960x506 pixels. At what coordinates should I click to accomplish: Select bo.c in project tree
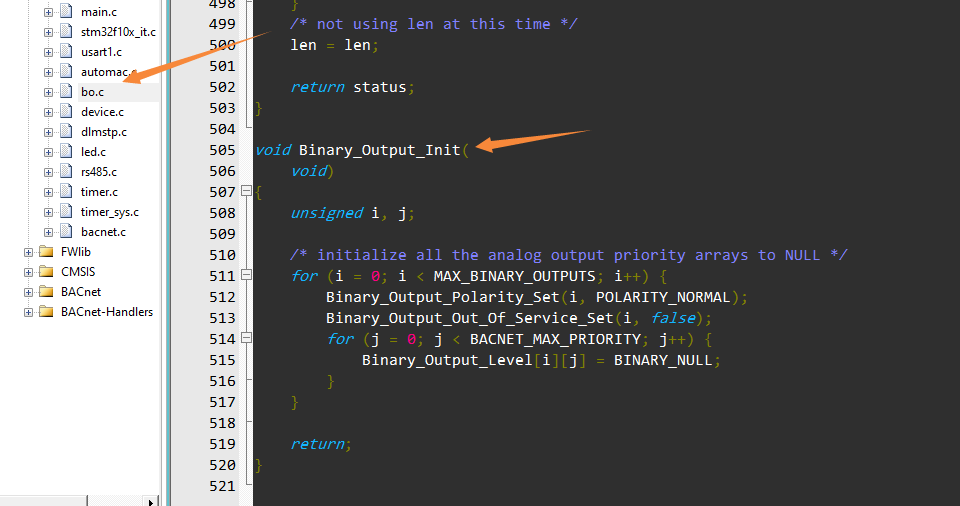coord(92,92)
